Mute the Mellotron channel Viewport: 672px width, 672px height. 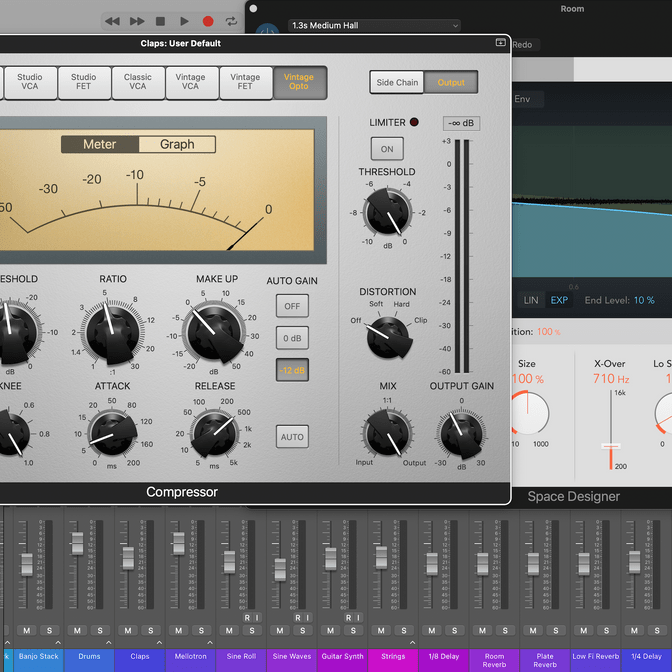178,630
